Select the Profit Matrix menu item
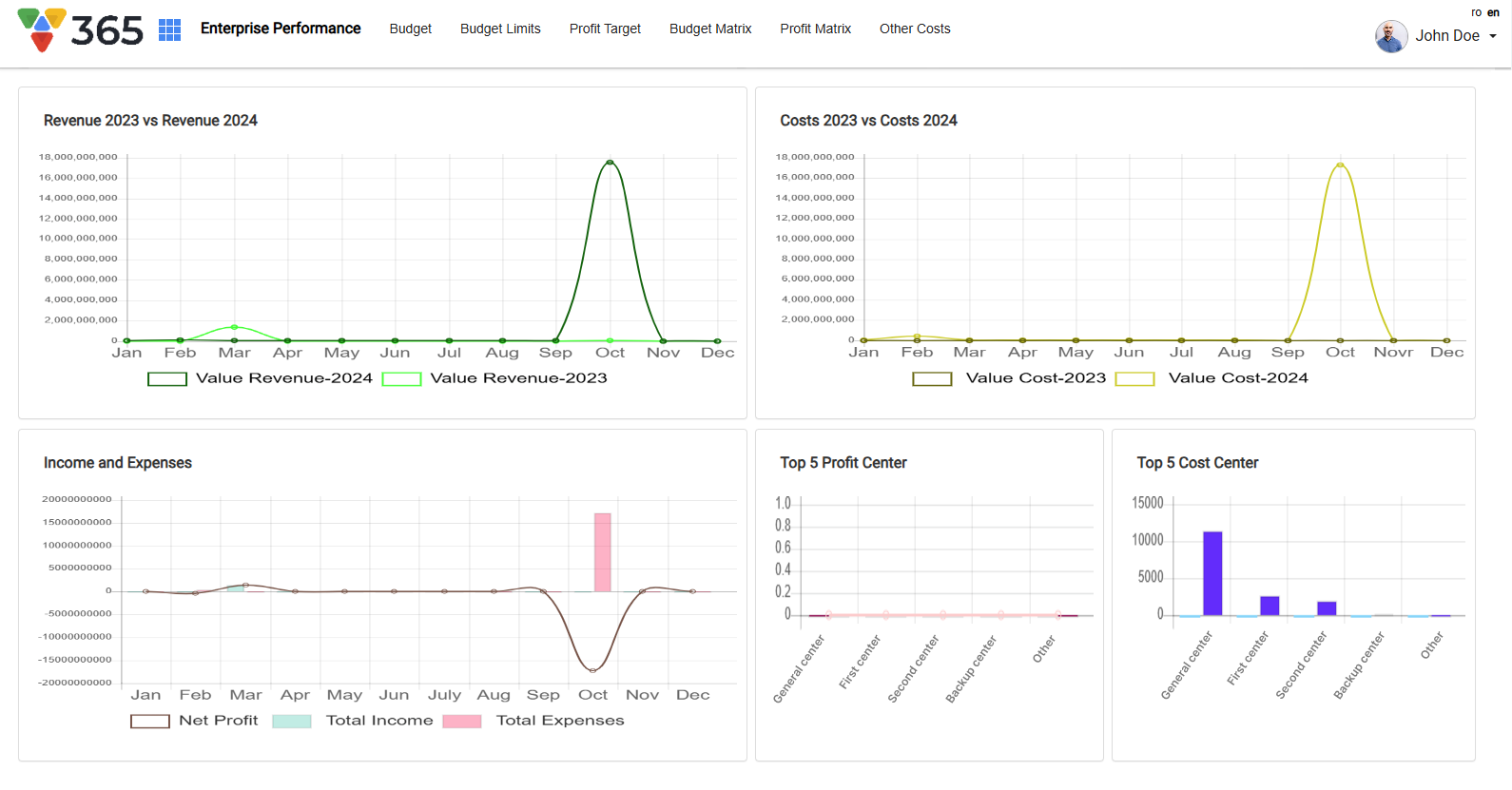 coord(815,29)
